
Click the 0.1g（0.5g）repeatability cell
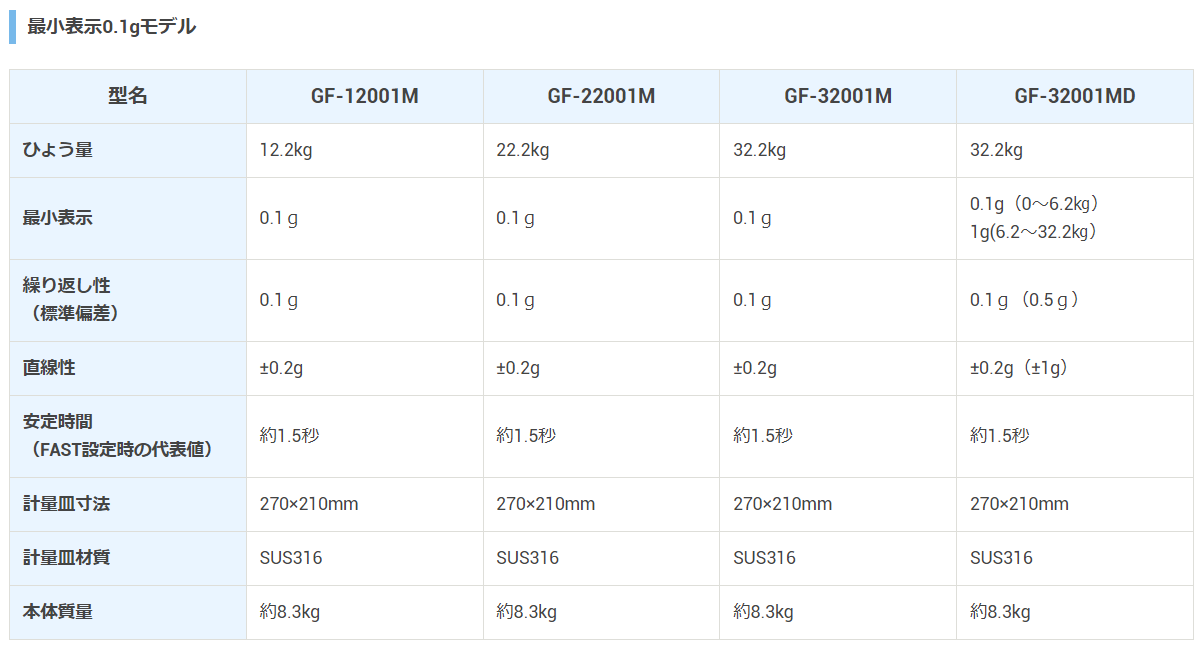point(1075,300)
